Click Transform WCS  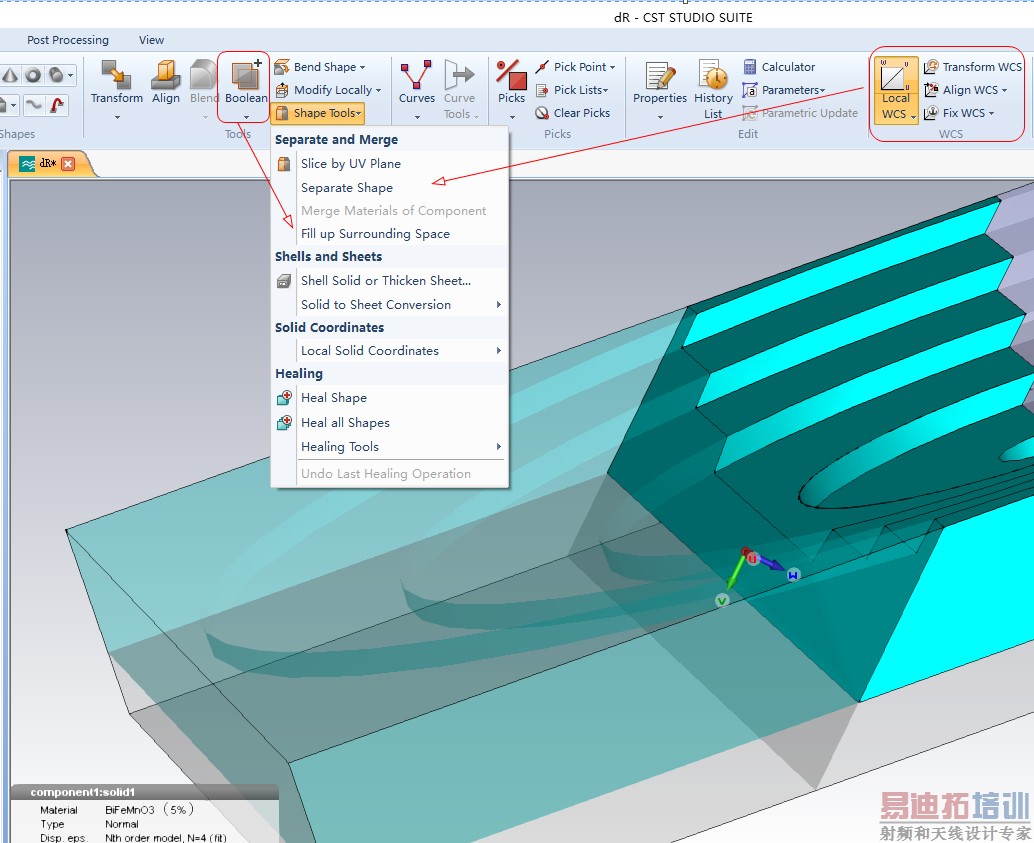[973, 67]
